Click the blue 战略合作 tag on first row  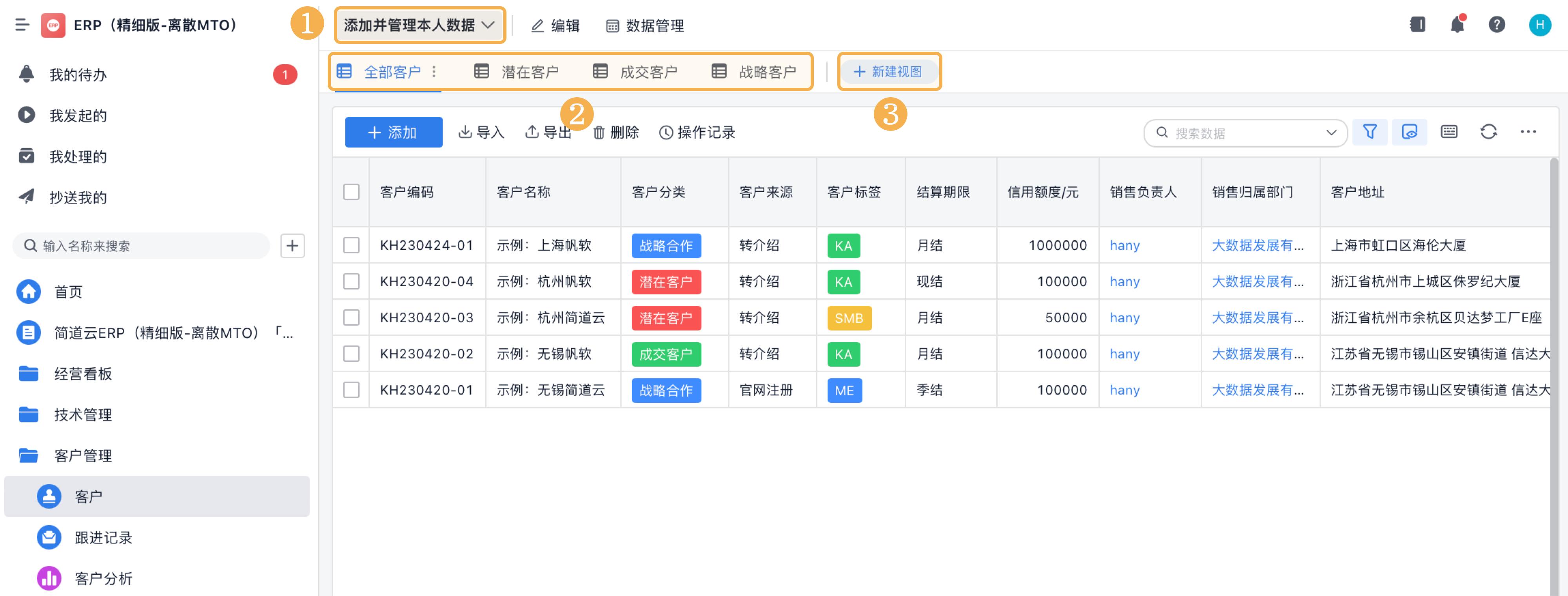pos(665,245)
